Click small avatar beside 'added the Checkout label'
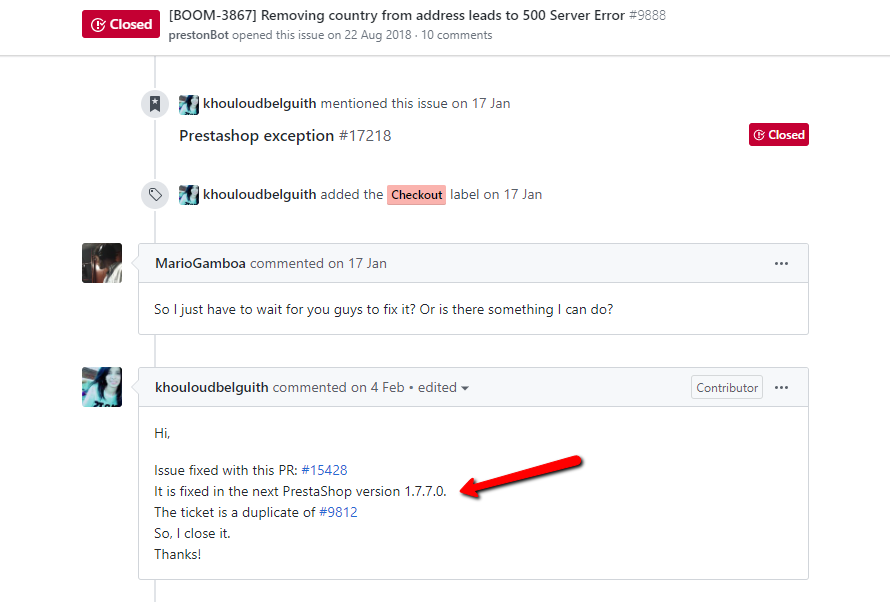Screen dimensions: 890x602 189,195
